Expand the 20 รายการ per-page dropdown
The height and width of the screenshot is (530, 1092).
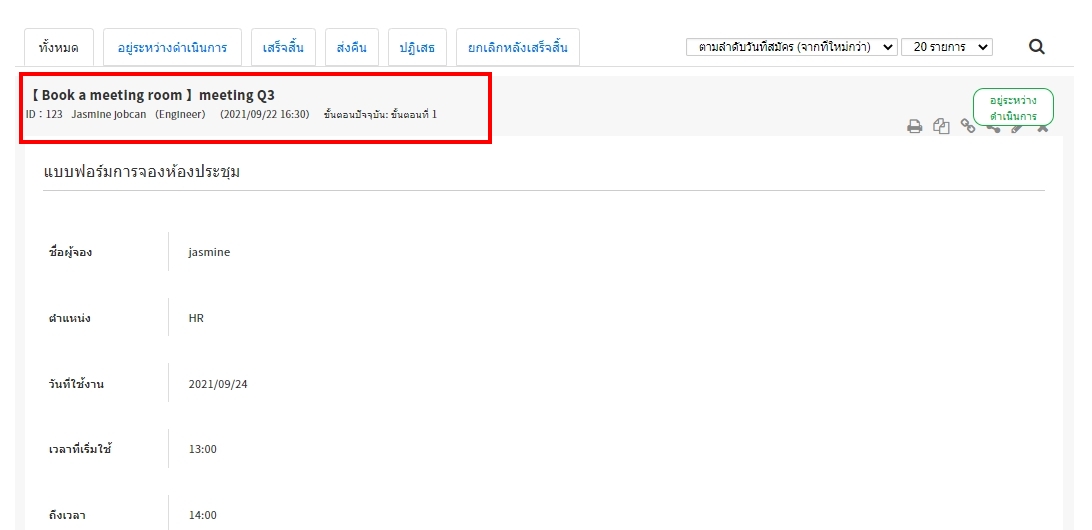pyautogui.click(x=946, y=47)
